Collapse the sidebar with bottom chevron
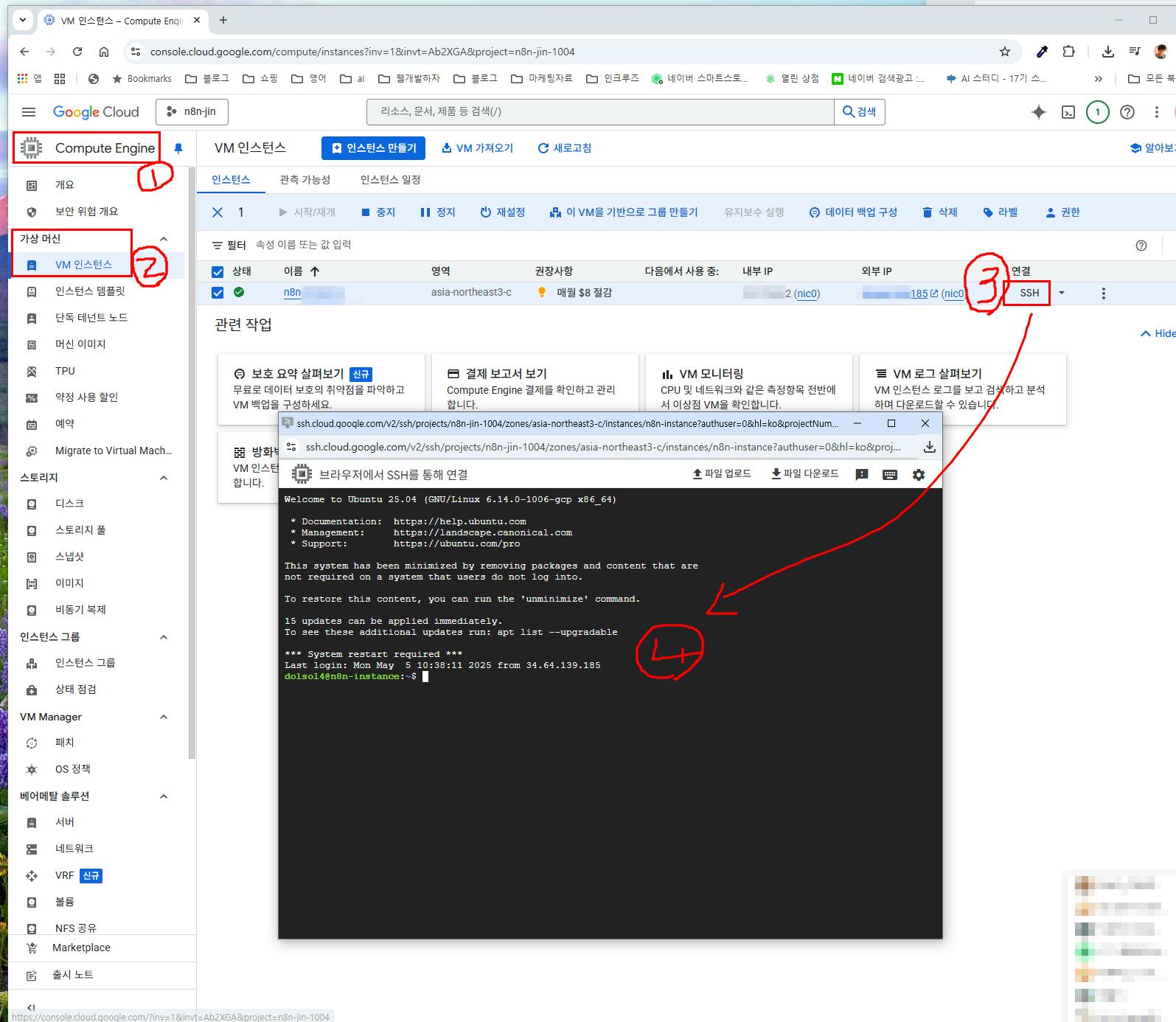1176x1022 pixels. pyautogui.click(x=31, y=1007)
